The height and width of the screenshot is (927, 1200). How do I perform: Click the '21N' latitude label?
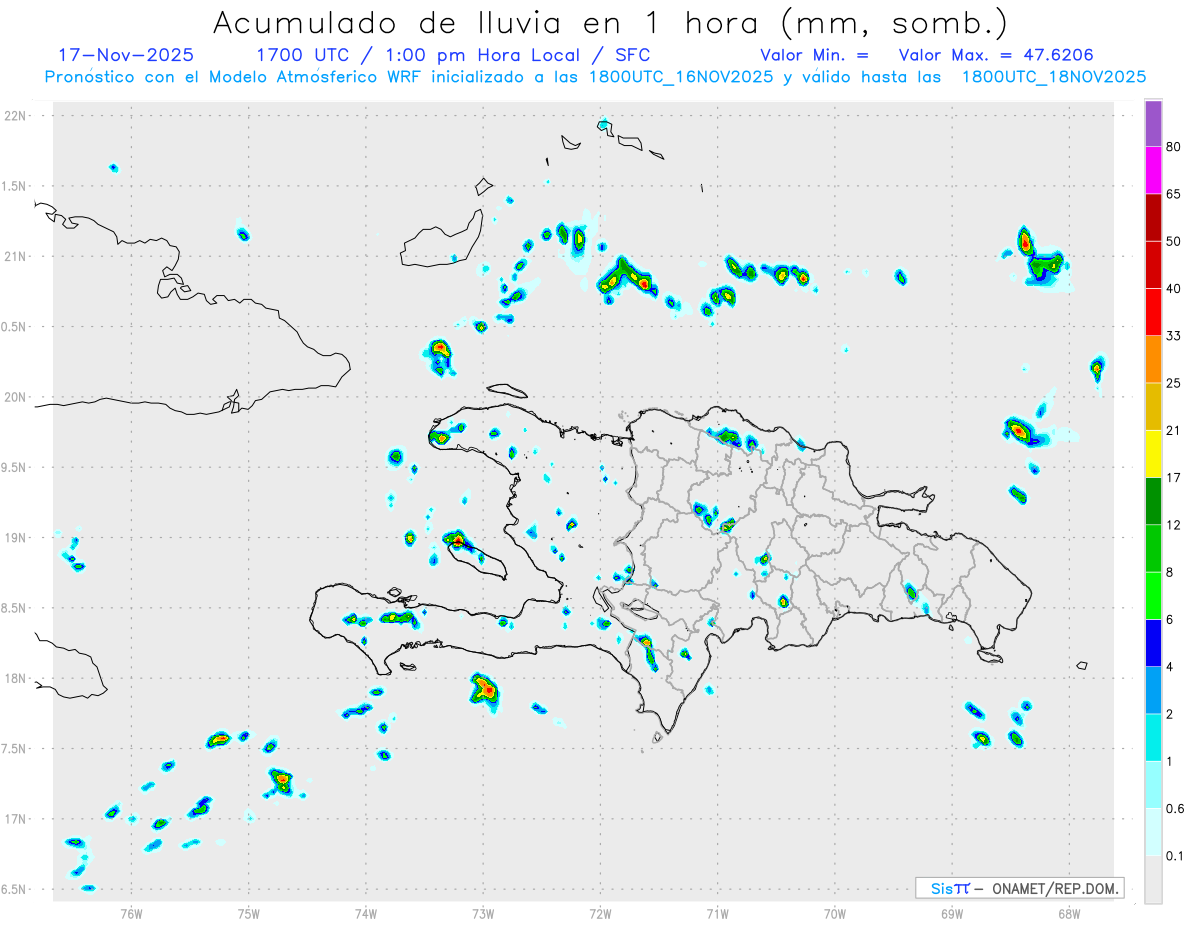15,256
